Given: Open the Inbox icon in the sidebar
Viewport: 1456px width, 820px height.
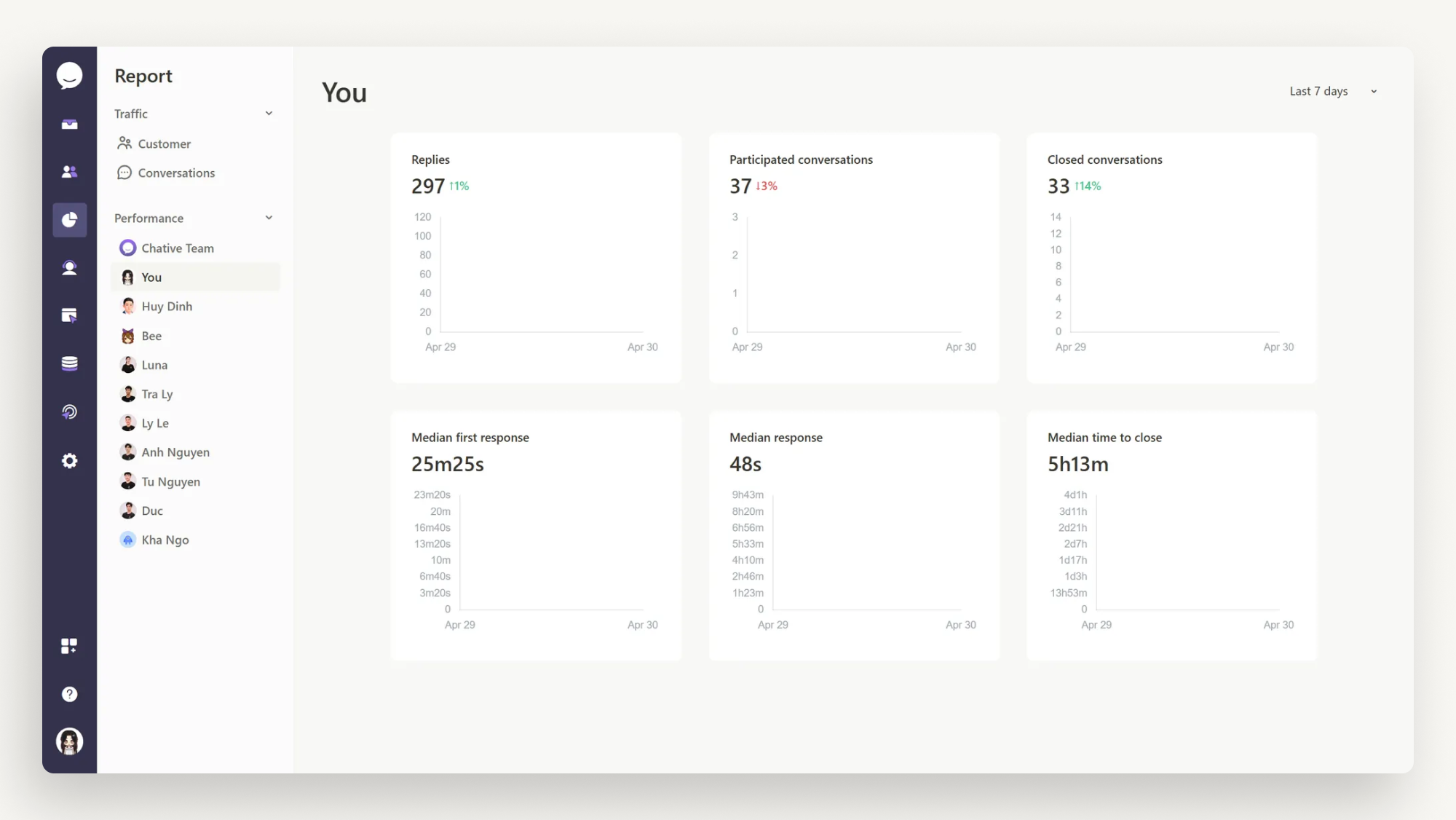Looking at the screenshot, I should click(x=69, y=124).
